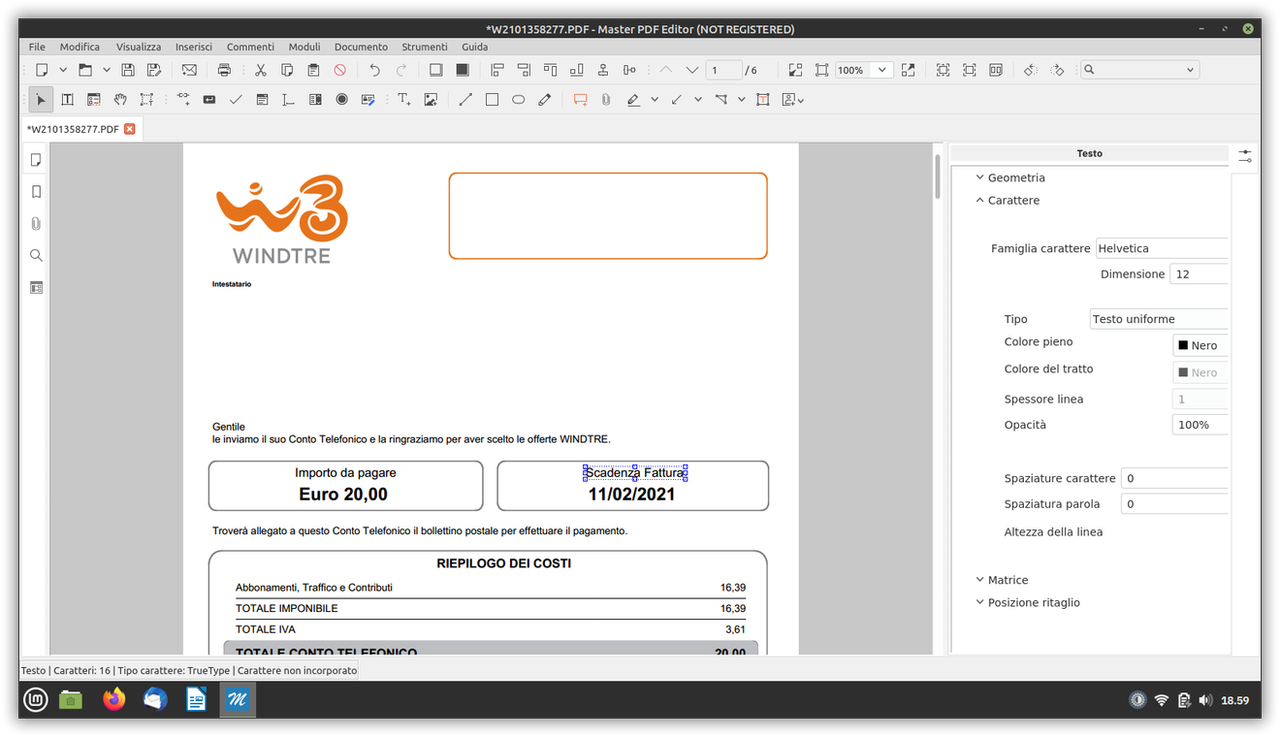Select the Hand tool
The width and height of the screenshot is (1280, 737).
120,99
